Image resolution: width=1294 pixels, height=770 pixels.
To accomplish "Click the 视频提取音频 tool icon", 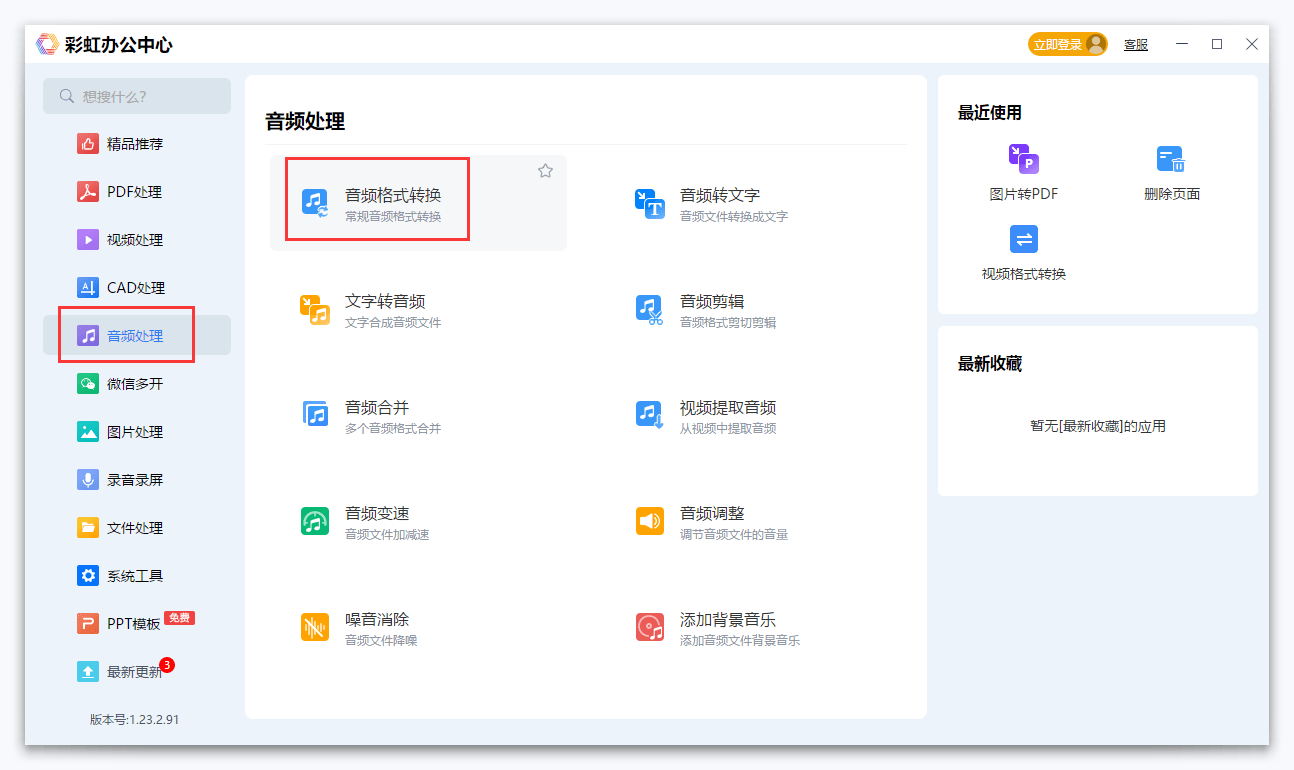I will 650,415.
